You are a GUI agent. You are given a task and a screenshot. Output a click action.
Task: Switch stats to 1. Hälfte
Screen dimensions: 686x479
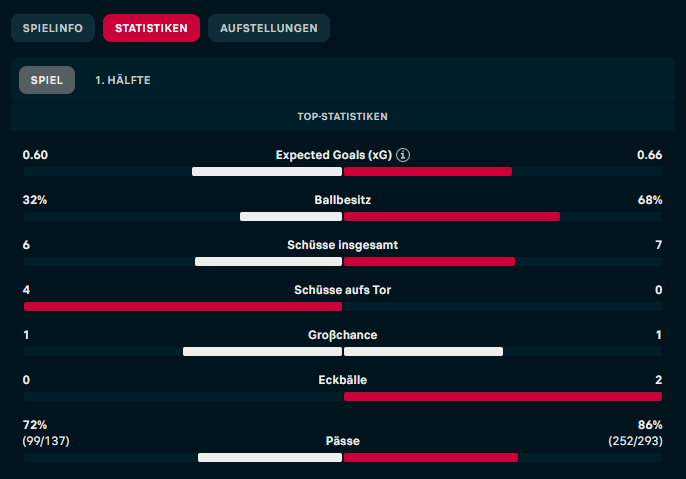123,80
